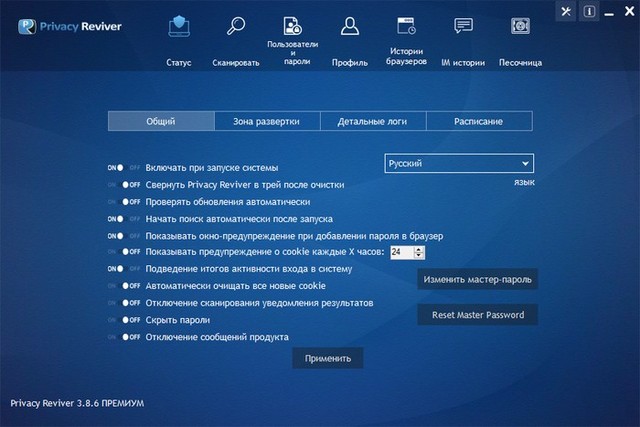Increase cookie warning hours stepper
Image resolution: width=640 pixels, height=427 pixels.
[420, 248]
